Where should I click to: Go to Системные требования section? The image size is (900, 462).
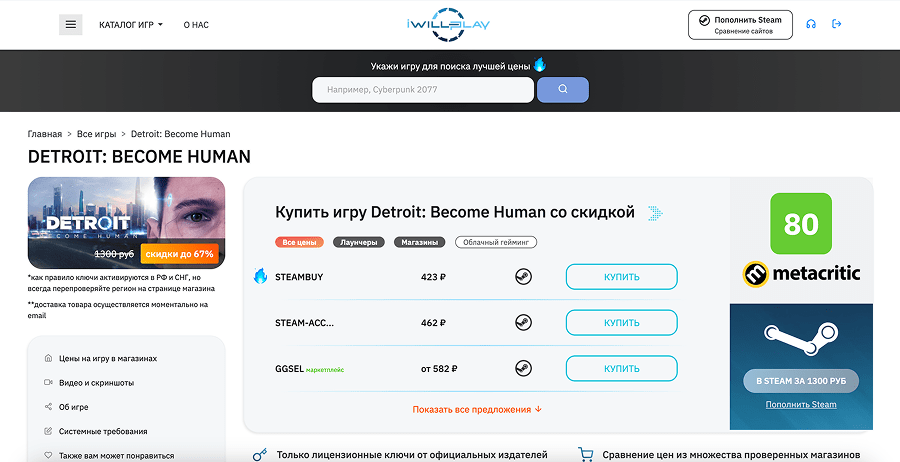coord(103,431)
